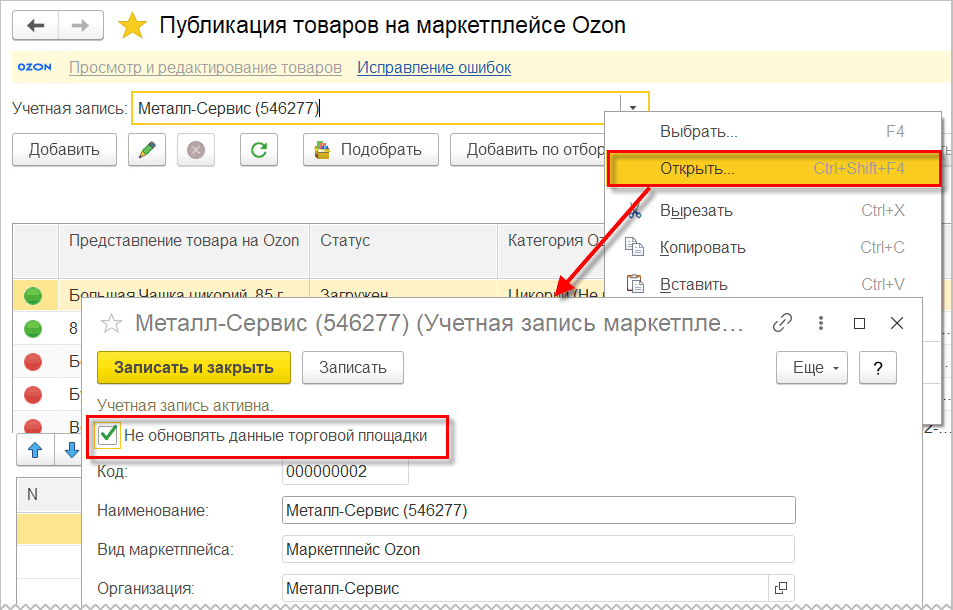Click the green refresh icon button
Screen dimensions: 953x610
pyautogui.click(x=259, y=149)
